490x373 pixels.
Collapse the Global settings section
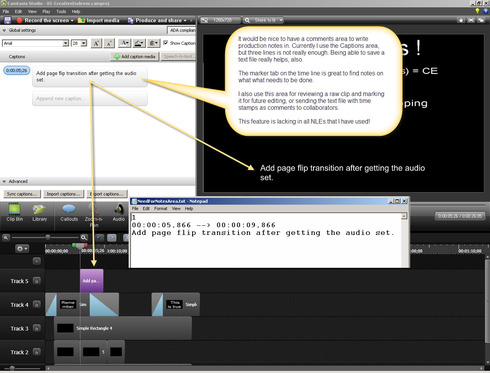[x=4, y=30]
